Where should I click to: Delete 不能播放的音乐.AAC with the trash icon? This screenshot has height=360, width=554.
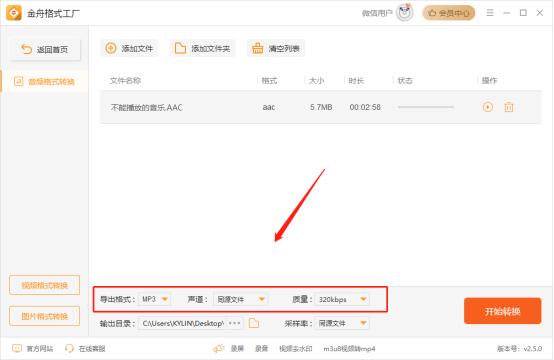[x=509, y=107]
